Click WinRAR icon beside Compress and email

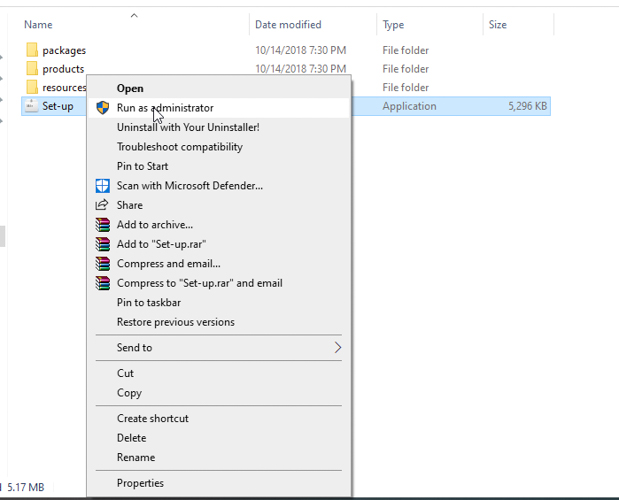[103, 263]
